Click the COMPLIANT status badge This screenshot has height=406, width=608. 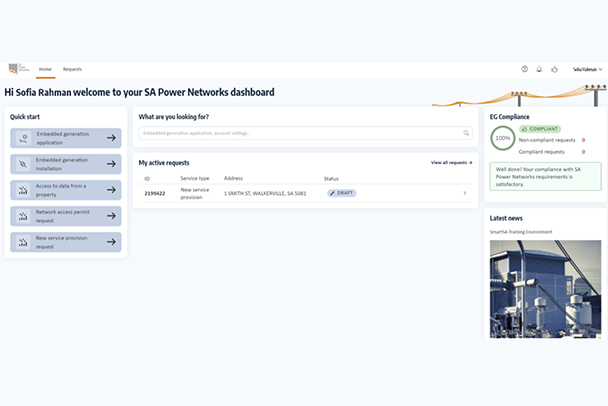(540, 129)
